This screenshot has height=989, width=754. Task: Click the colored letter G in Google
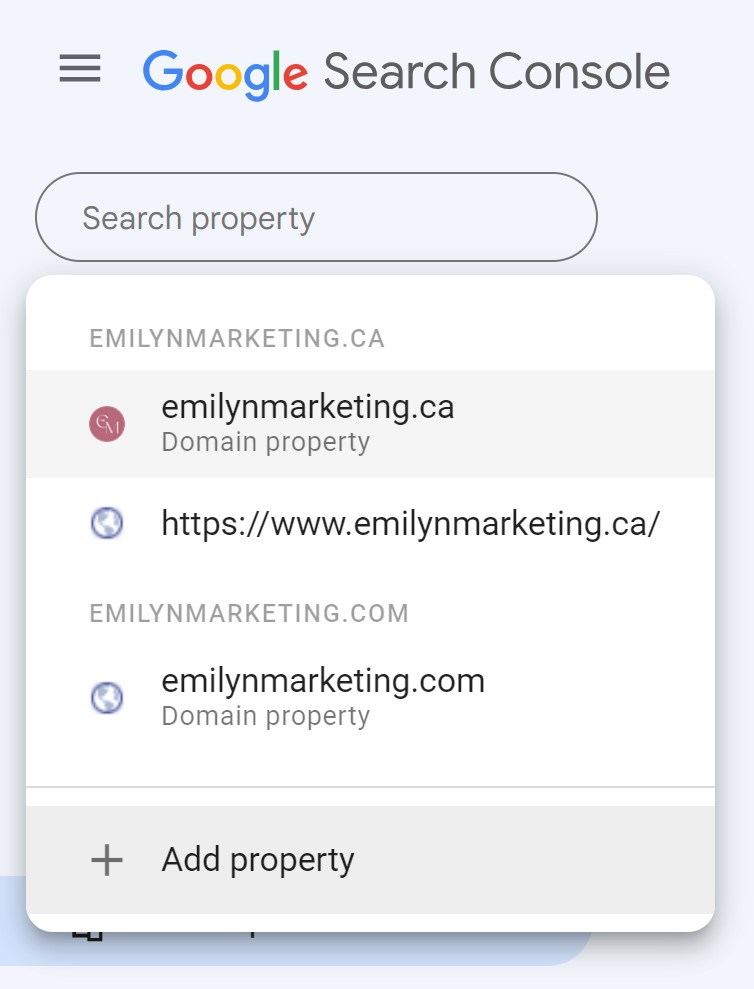click(163, 70)
